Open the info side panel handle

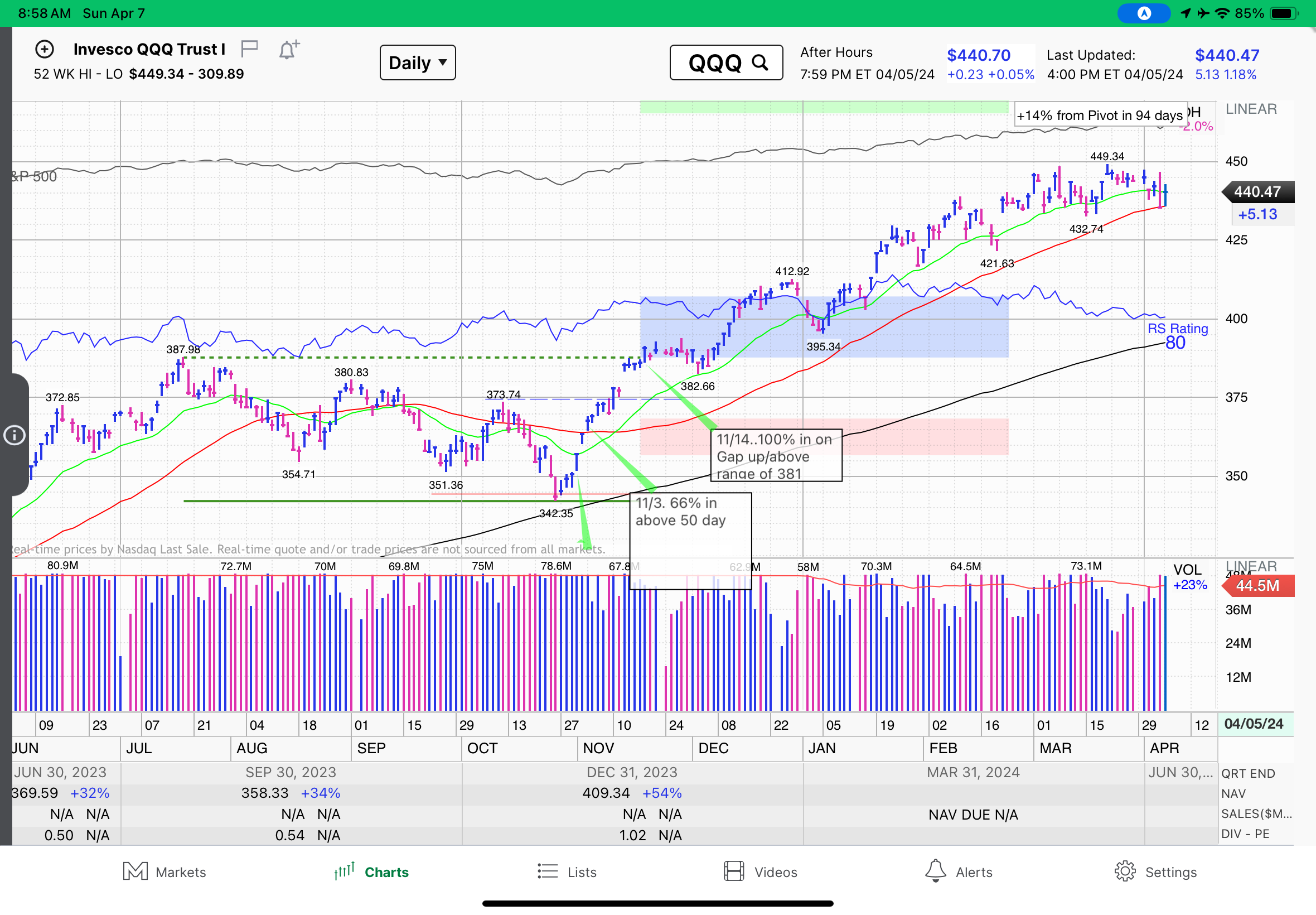pos(15,435)
